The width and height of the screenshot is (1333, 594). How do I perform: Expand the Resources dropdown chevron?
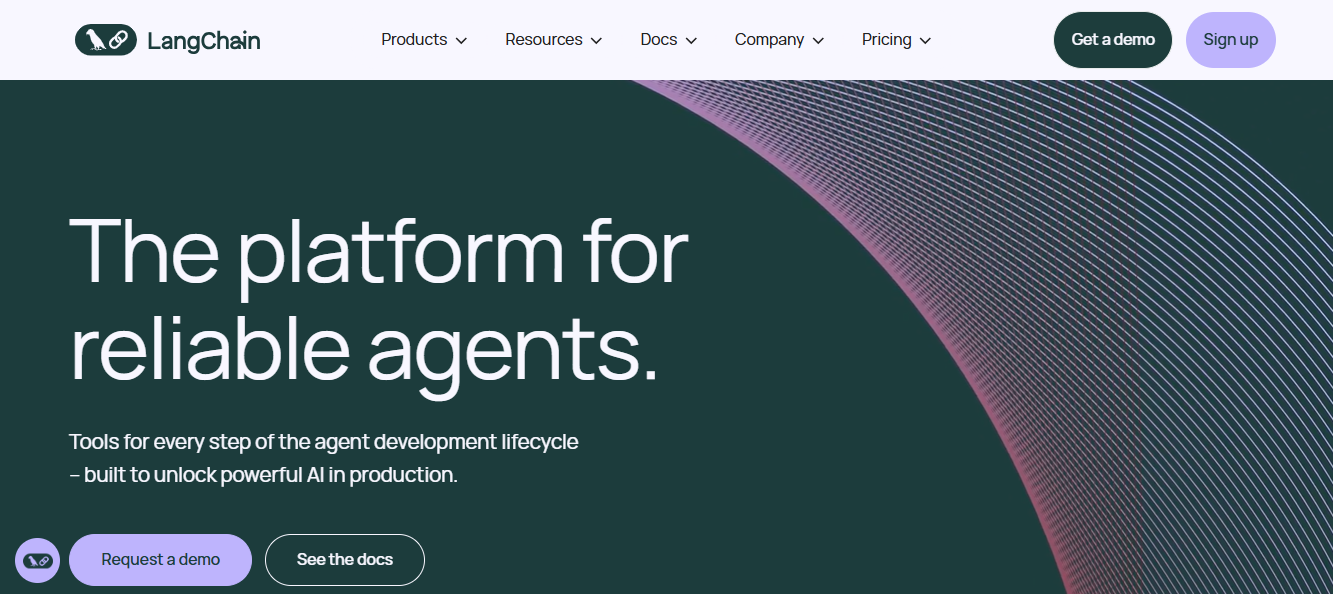[x=596, y=41]
